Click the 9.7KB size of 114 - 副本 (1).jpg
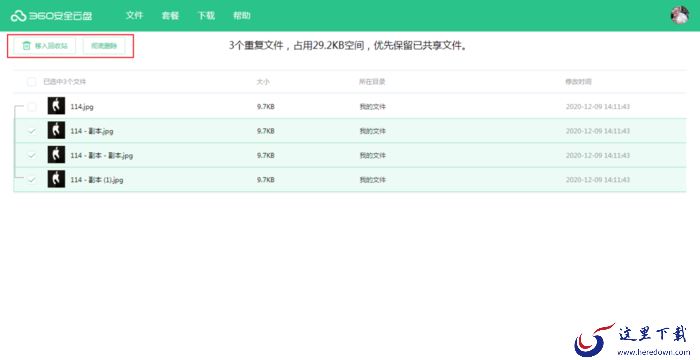 (x=266, y=180)
